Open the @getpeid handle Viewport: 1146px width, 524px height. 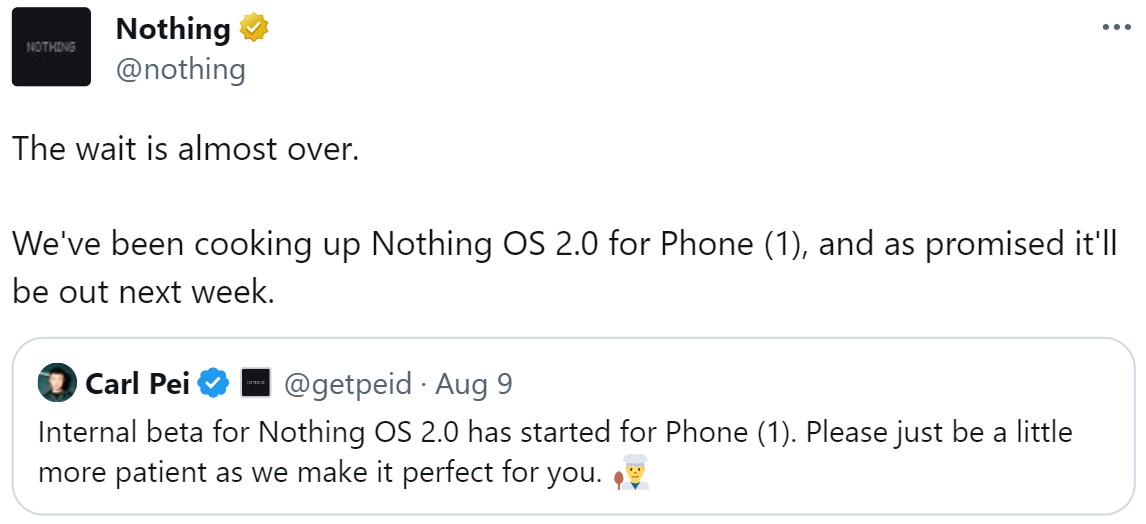click(x=347, y=384)
